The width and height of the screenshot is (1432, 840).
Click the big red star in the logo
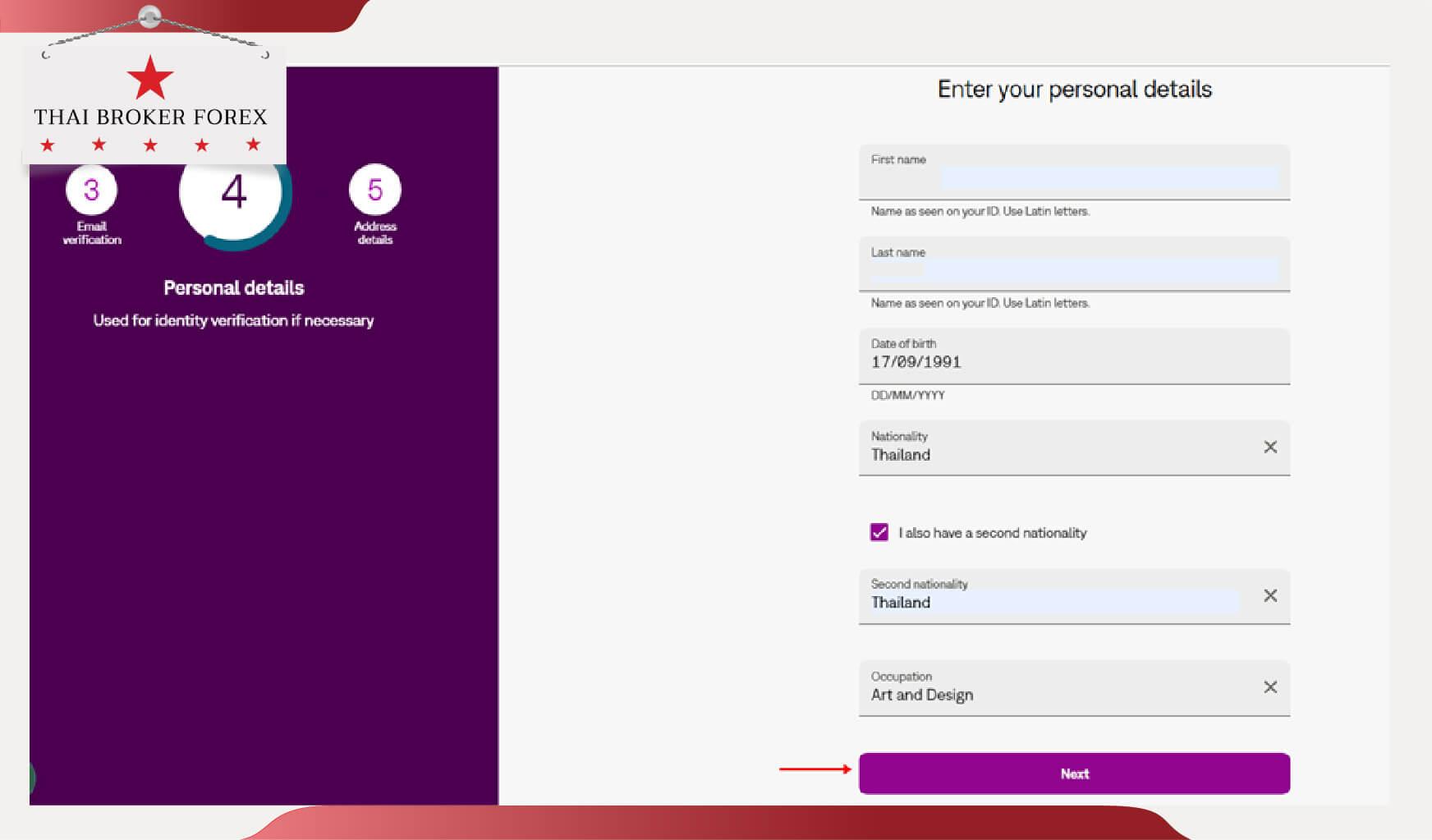[x=150, y=79]
